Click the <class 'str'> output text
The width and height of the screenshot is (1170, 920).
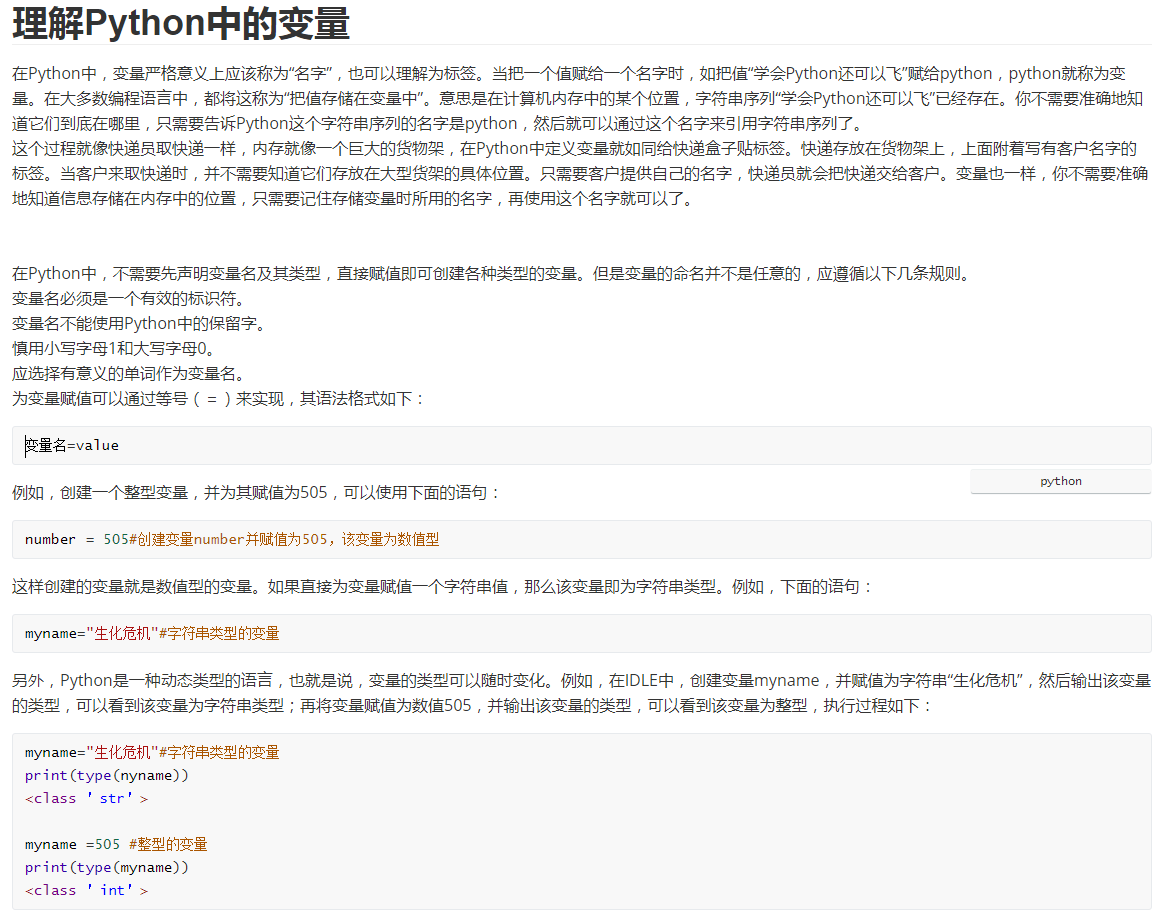pyautogui.click(x=85, y=798)
